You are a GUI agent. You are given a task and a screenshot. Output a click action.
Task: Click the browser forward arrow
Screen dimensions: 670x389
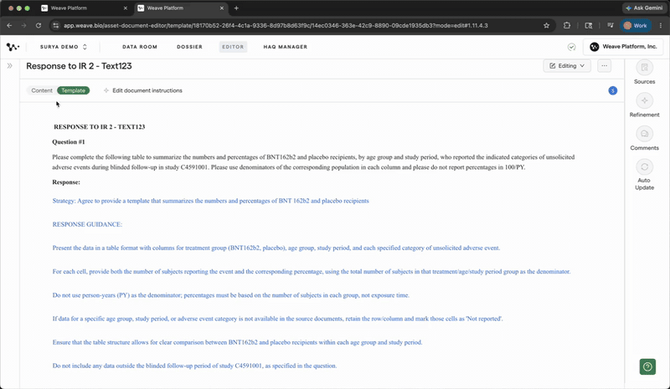24,26
